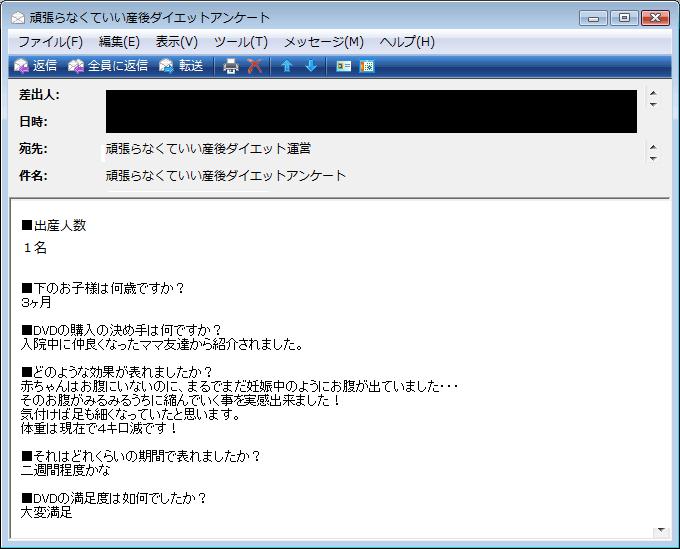Image resolution: width=680 pixels, height=549 pixels.
Task: Click heading ■出産人数
Action: [x=54, y=225]
